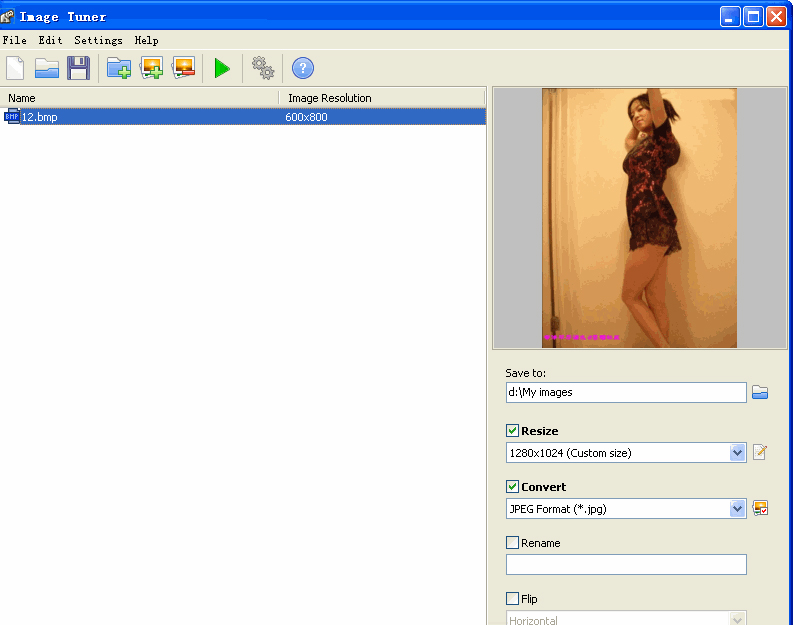Viewport: 793px width, 625px height.
Task: Open convert format options icon
Action: pos(760,508)
